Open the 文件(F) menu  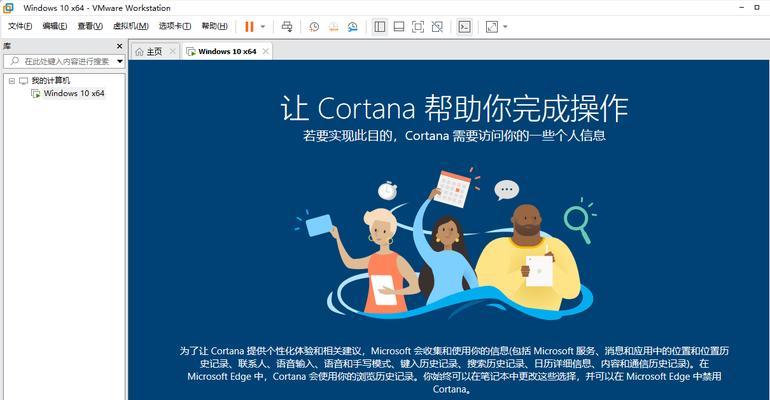[x=20, y=26]
